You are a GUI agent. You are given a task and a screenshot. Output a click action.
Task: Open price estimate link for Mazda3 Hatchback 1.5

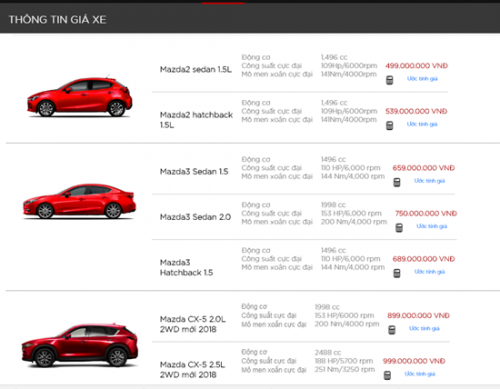[430, 272]
